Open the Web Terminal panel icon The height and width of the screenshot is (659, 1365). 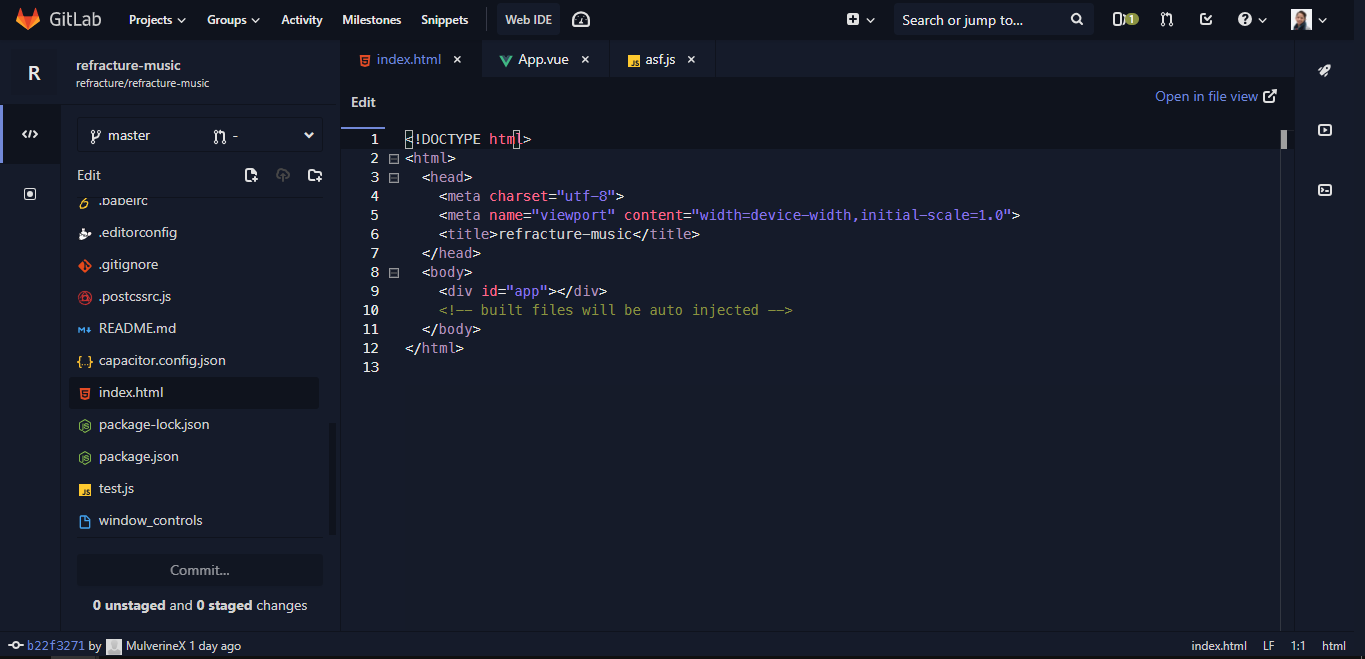pos(1324,190)
